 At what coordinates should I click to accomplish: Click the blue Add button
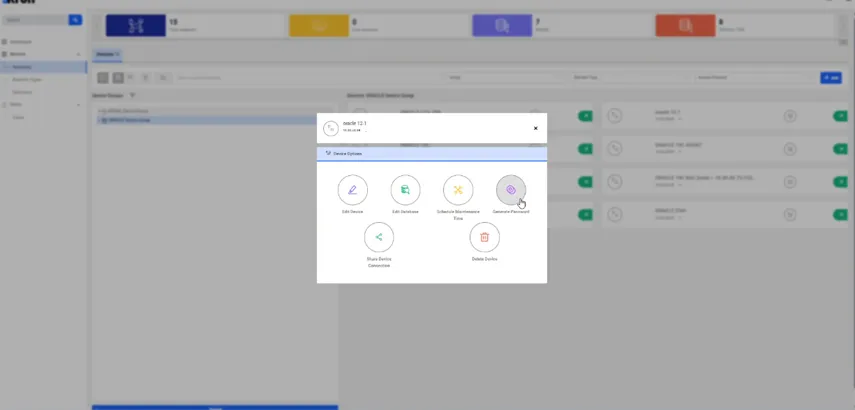[x=831, y=78]
